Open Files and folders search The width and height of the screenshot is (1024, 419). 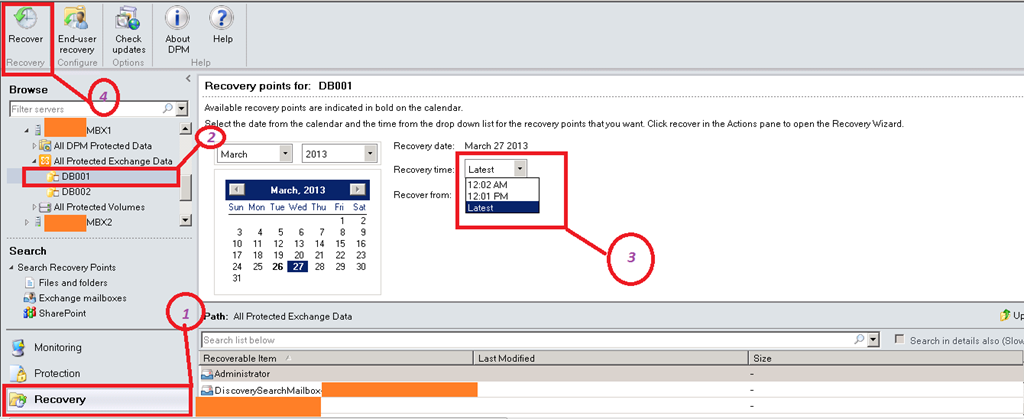(73, 283)
